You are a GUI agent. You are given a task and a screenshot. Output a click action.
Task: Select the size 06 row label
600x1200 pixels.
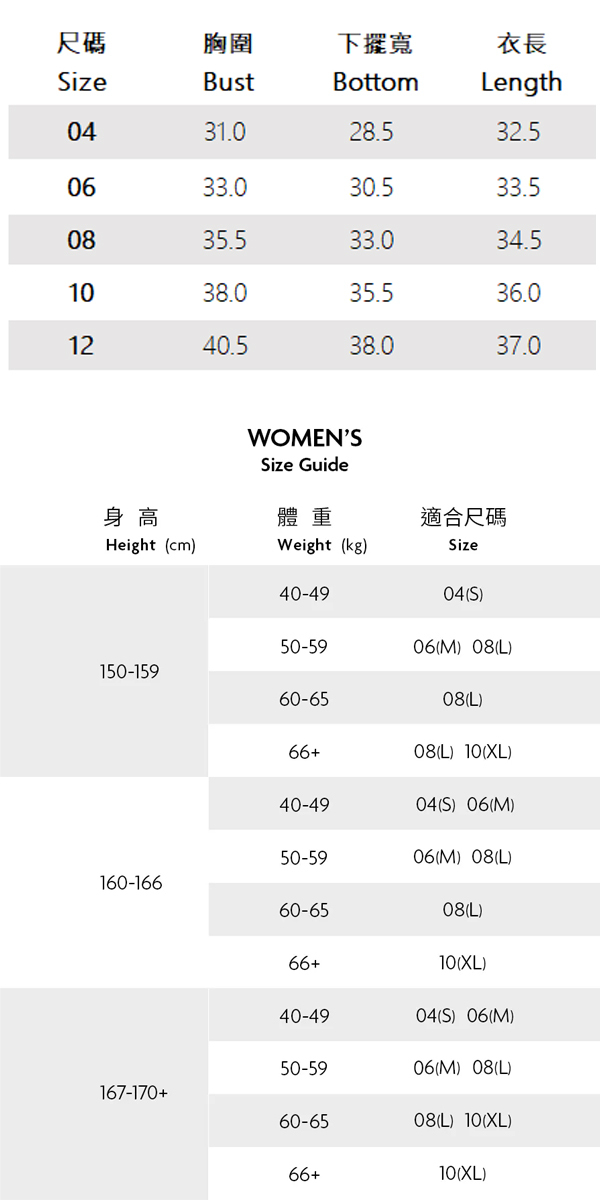(81, 187)
